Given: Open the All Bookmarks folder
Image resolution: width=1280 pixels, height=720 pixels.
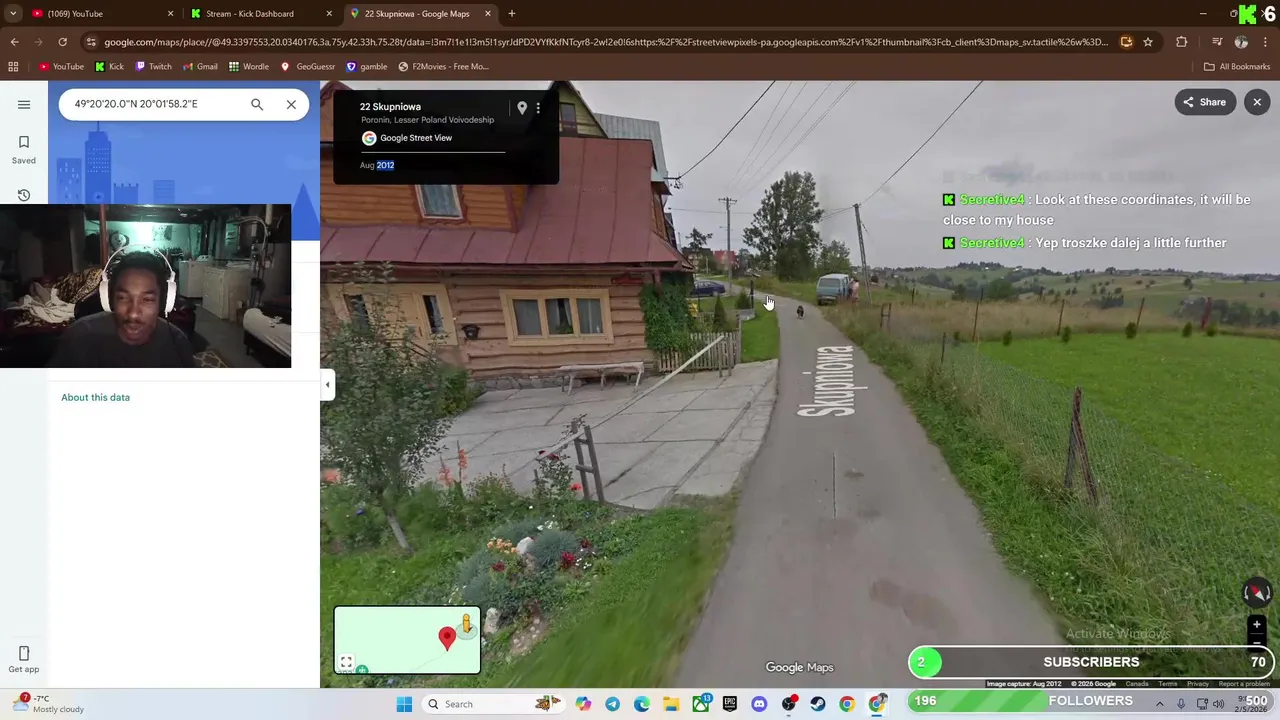Looking at the screenshot, I should (1237, 67).
